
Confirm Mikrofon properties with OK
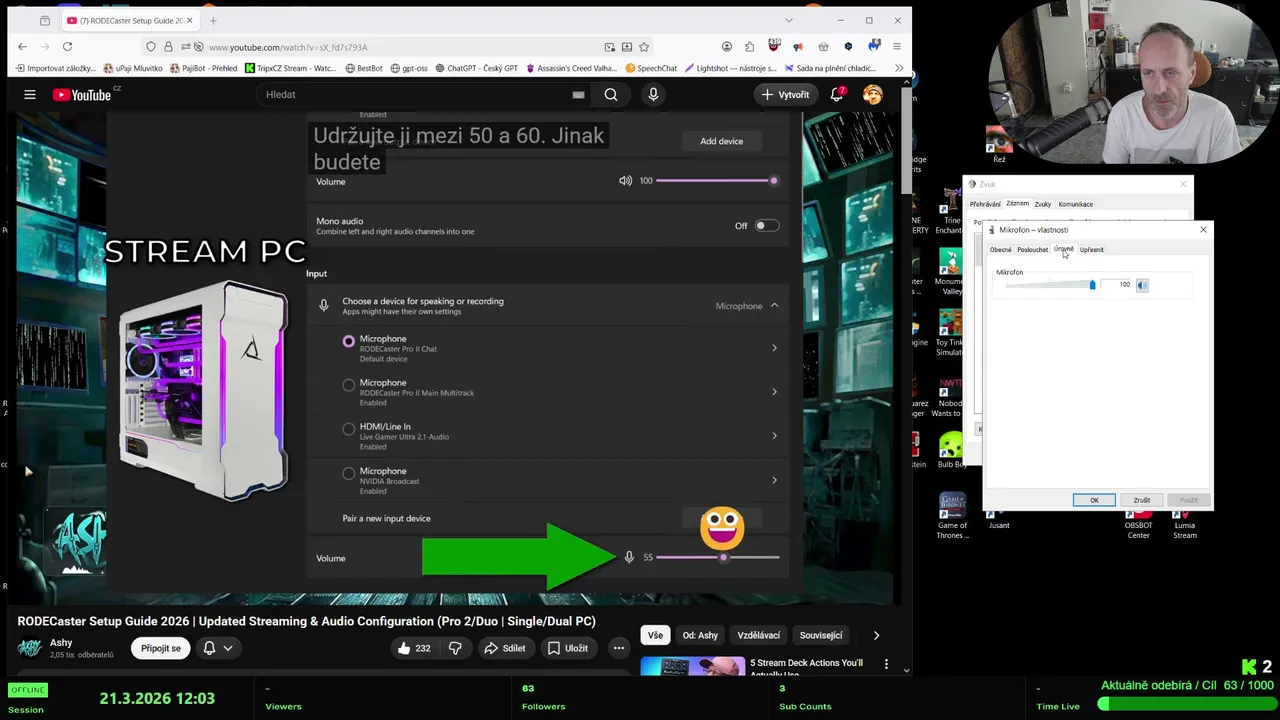(1094, 500)
